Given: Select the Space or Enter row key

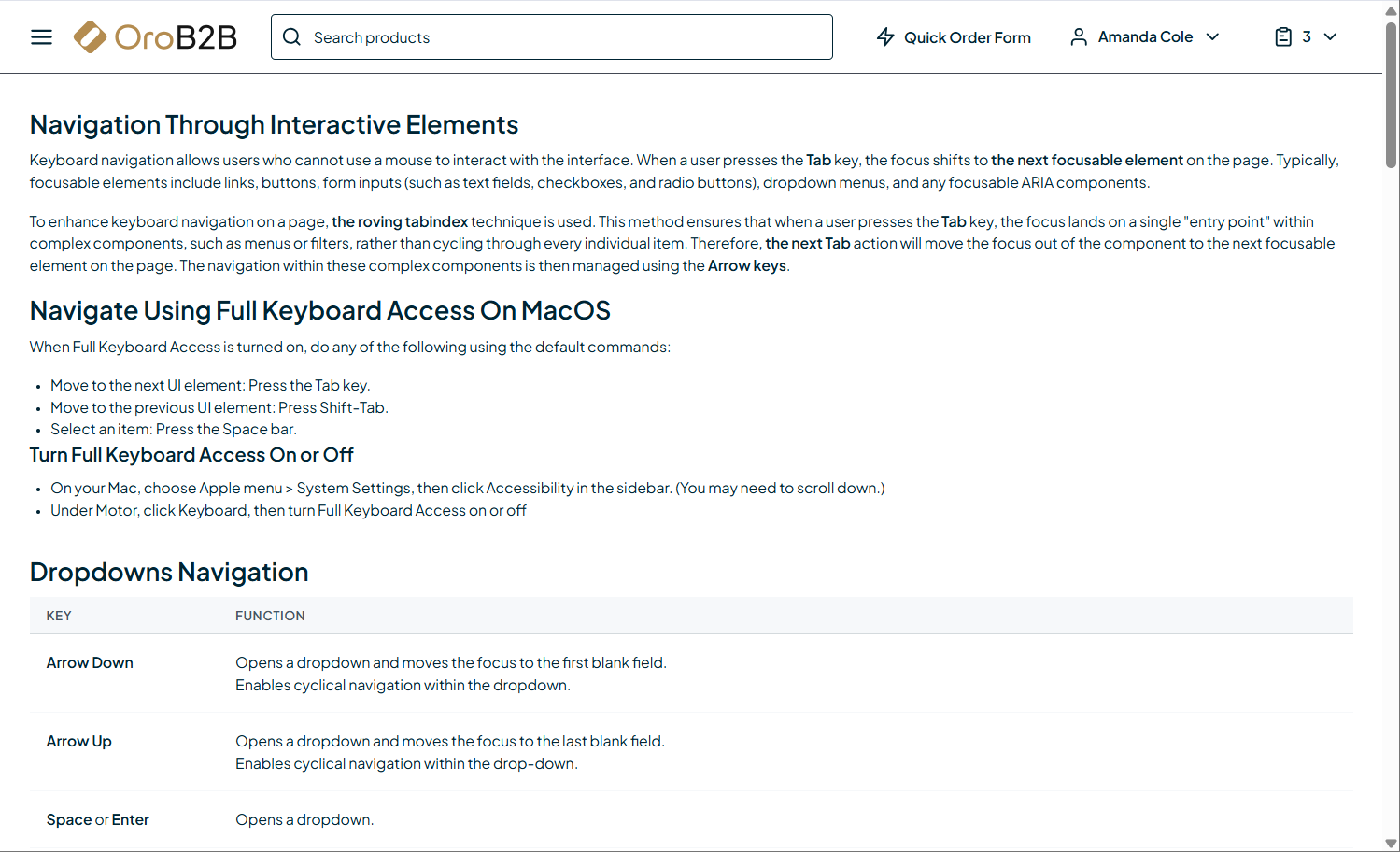Looking at the screenshot, I should [98, 819].
